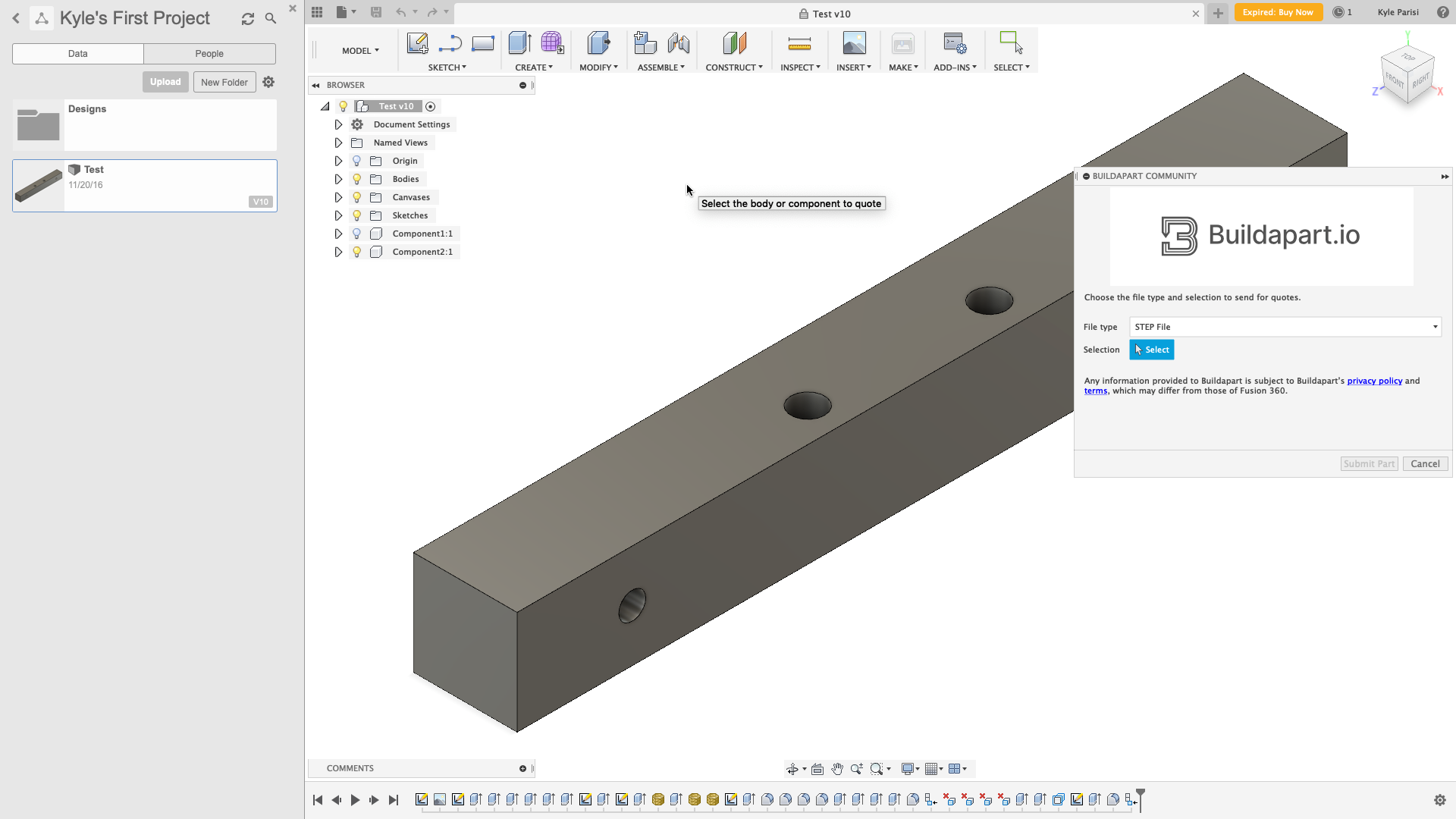Toggle visibility bulb for Bodies folder
Image resolution: width=1456 pixels, height=819 pixels.
coord(356,179)
